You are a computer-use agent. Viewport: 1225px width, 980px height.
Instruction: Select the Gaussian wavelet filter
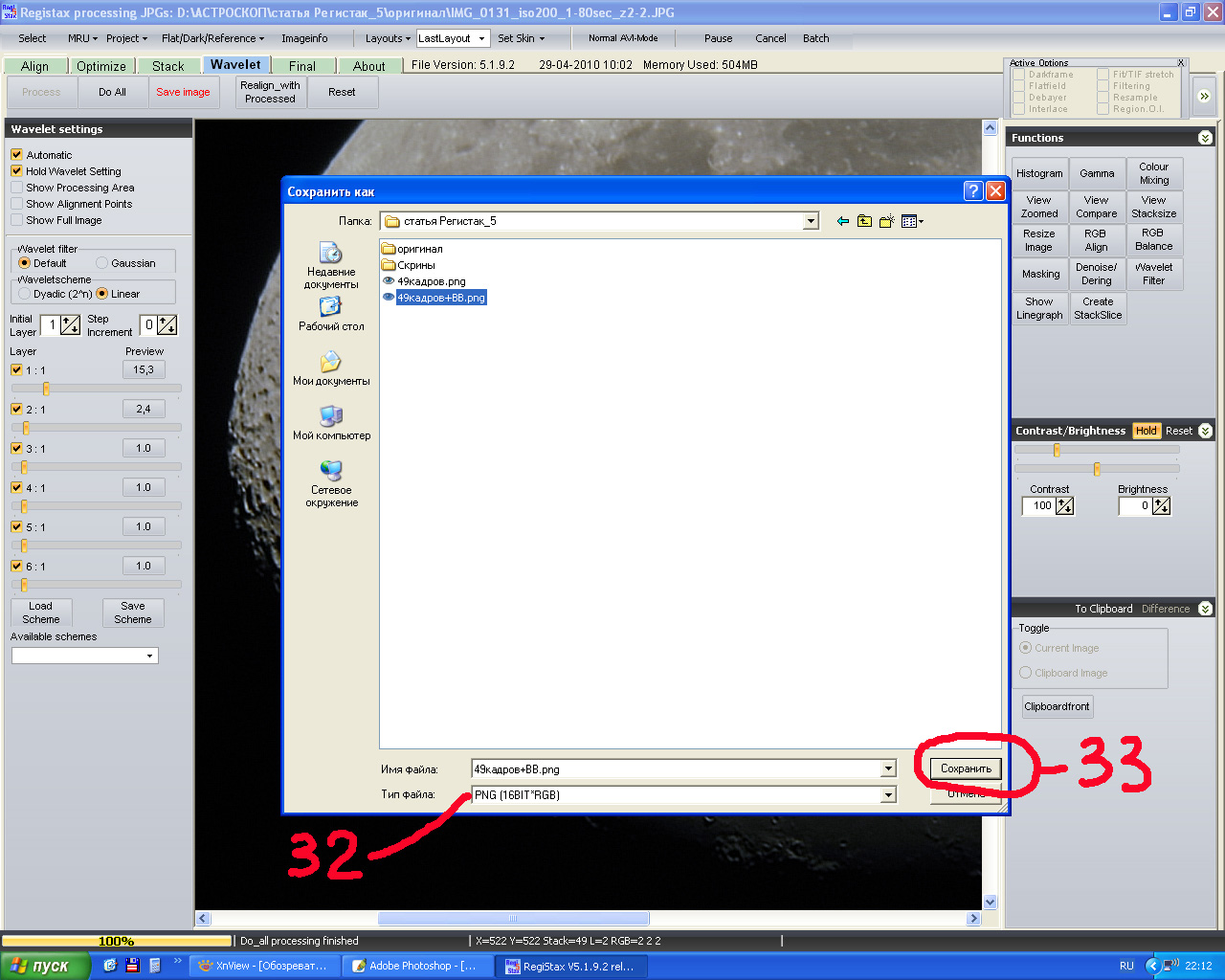coord(102,263)
